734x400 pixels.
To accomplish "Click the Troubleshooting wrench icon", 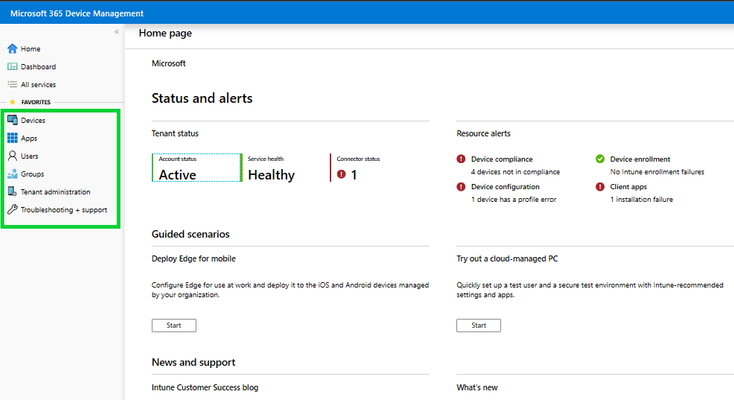I will [12, 209].
